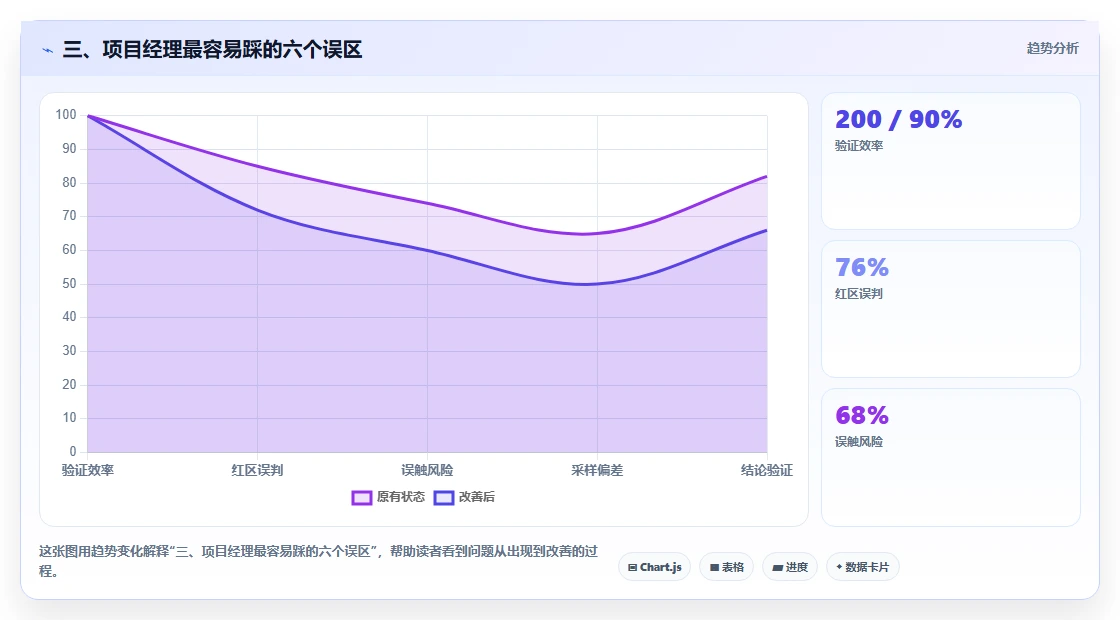This screenshot has width=1120, height=620.
Task: Select the 数据卡片 tag chip
Action: pyautogui.click(x=863, y=567)
